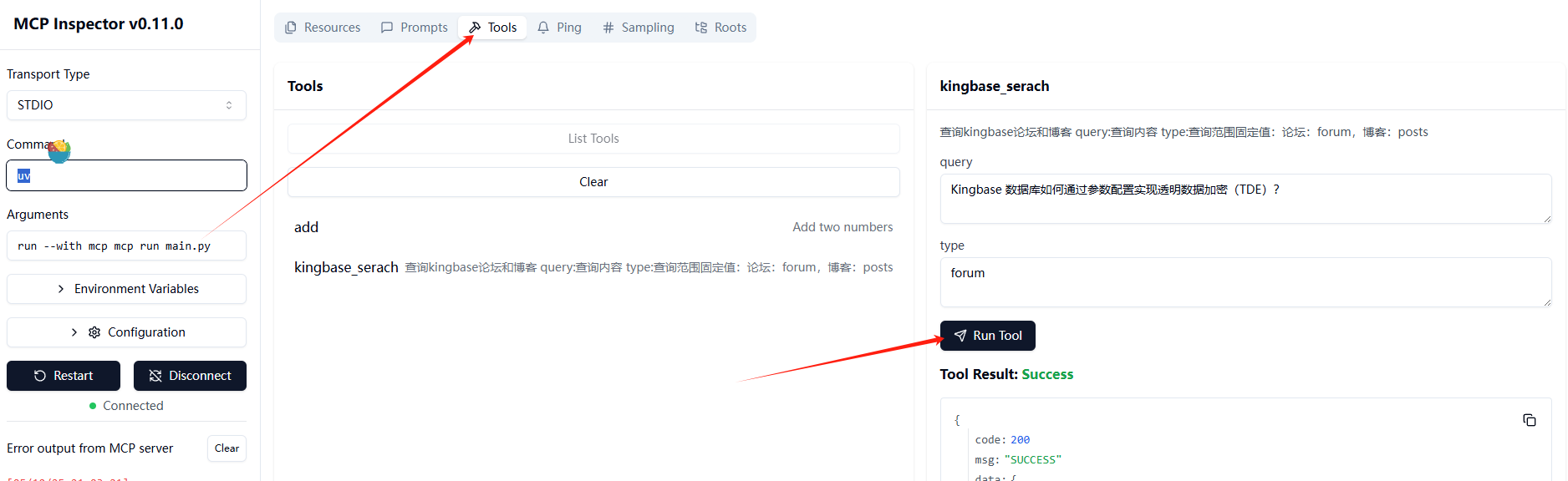Click the Environment Variables chevron

(61, 289)
